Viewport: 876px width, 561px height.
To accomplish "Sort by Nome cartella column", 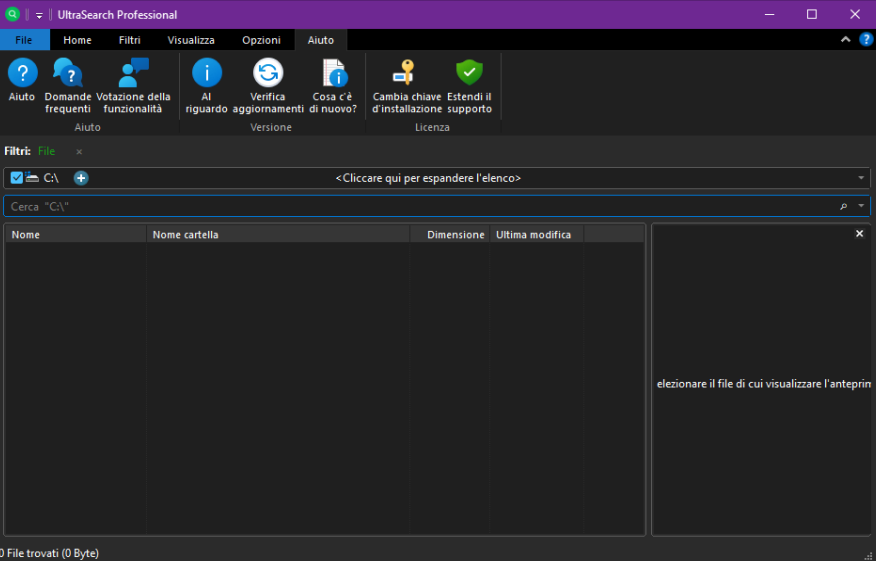I will [x=278, y=234].
